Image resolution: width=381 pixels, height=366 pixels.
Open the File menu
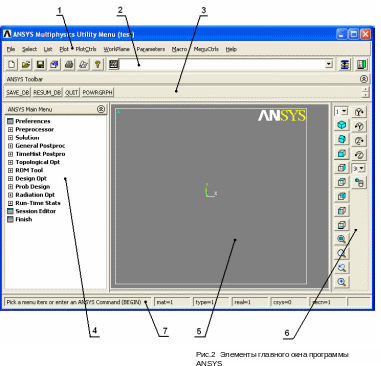[11, 49]
